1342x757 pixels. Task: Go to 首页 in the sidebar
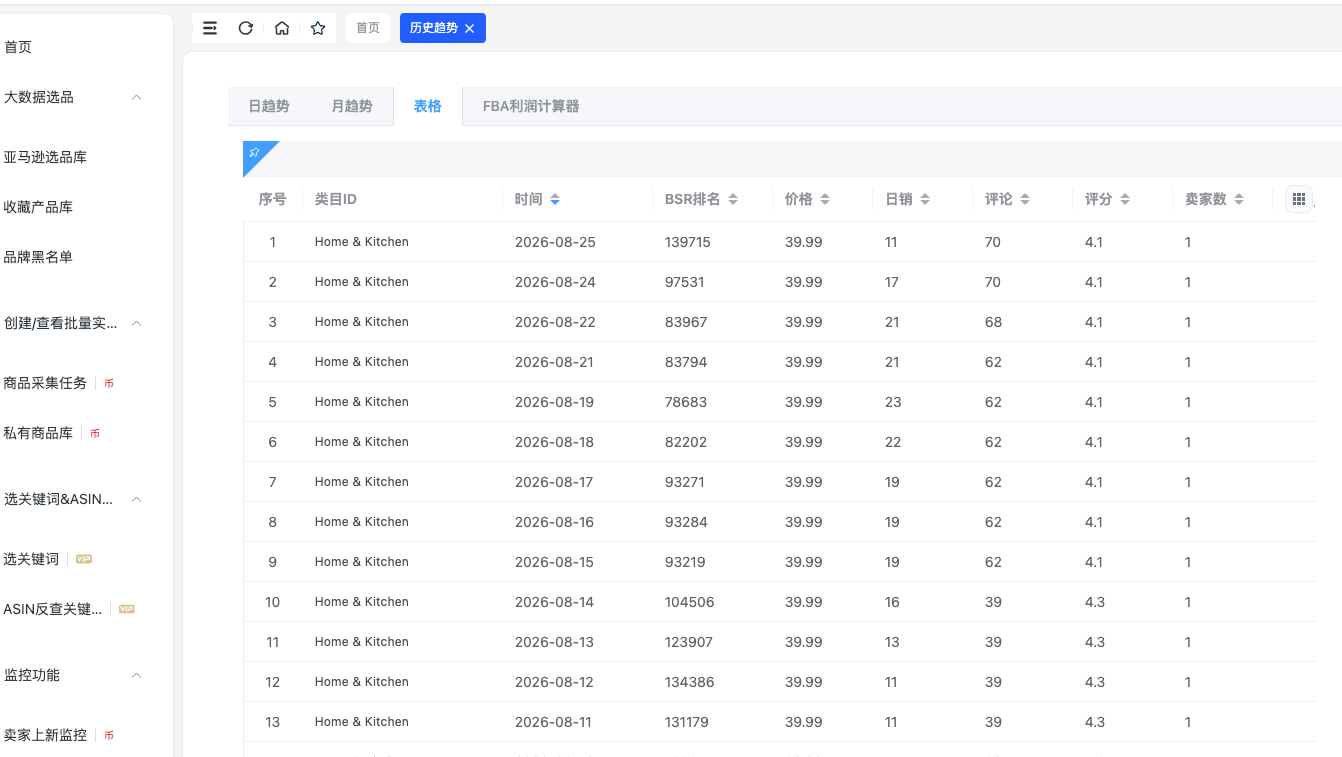(x=18, y=47)
